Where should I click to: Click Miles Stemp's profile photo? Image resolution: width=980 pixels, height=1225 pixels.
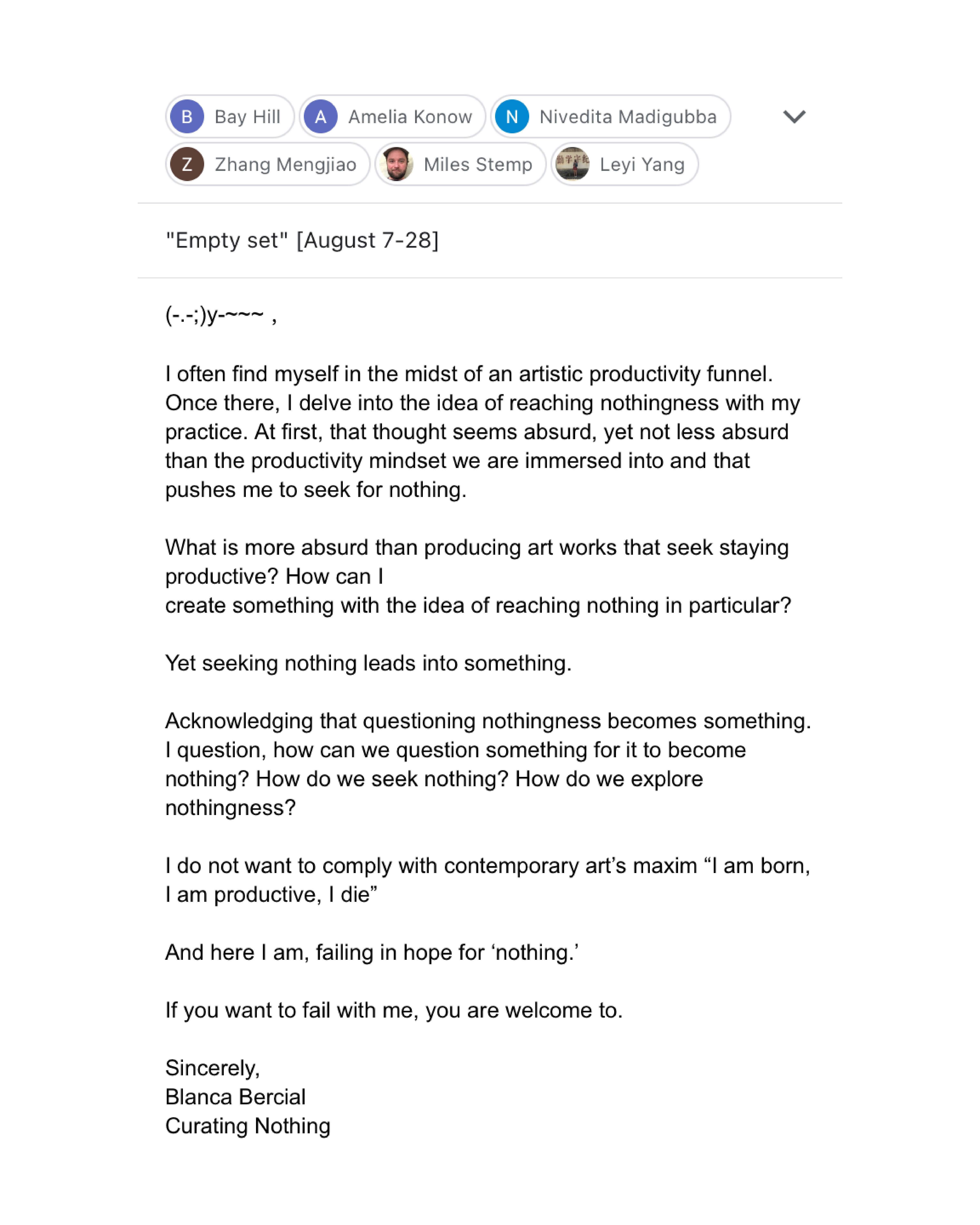[396, 164]
